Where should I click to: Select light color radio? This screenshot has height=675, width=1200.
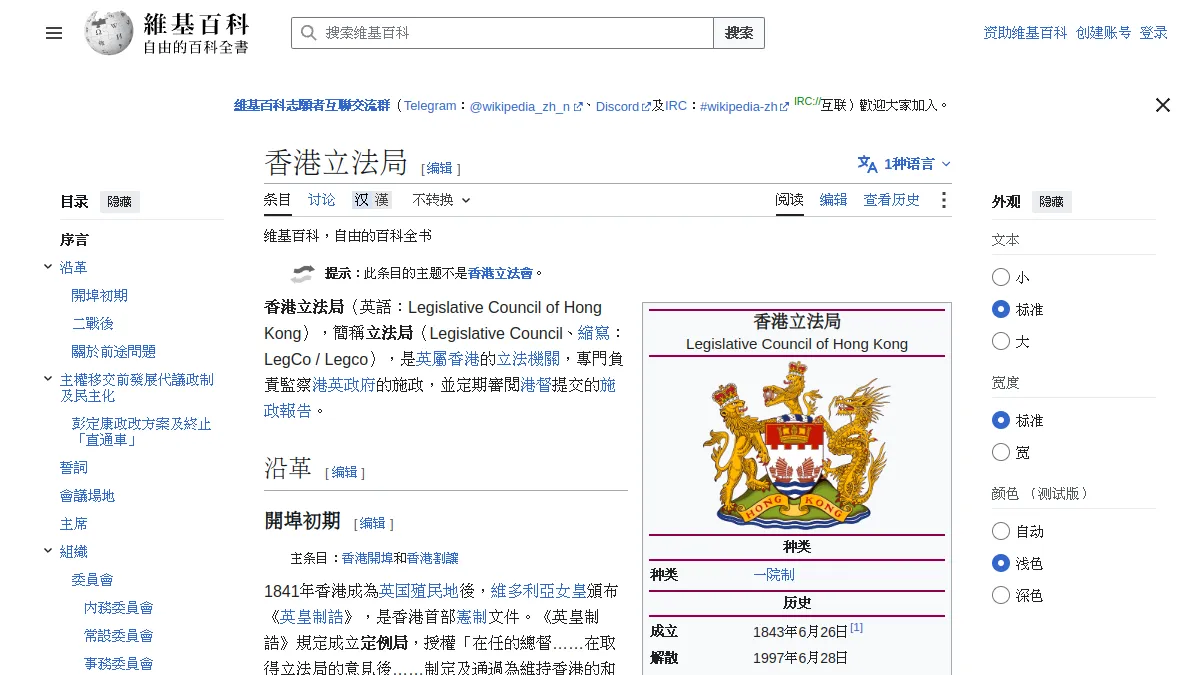(1001, 563)
